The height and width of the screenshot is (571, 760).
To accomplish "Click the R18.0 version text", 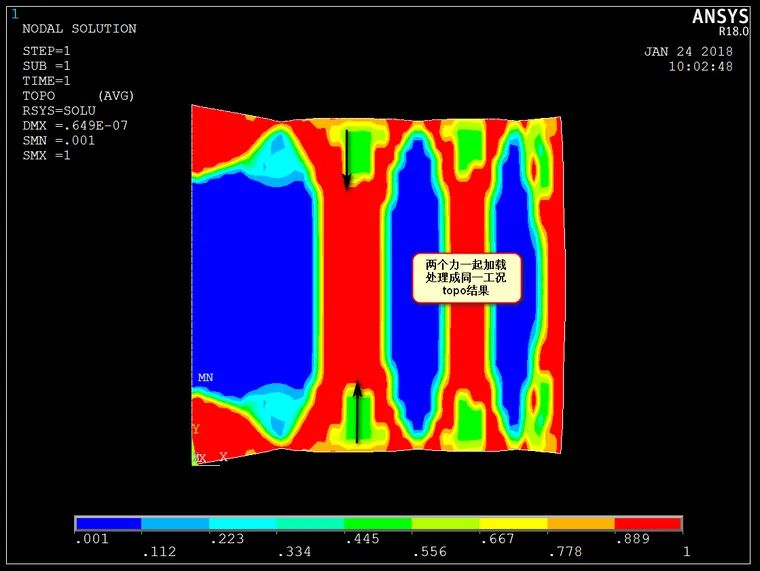I will (733, 32).
